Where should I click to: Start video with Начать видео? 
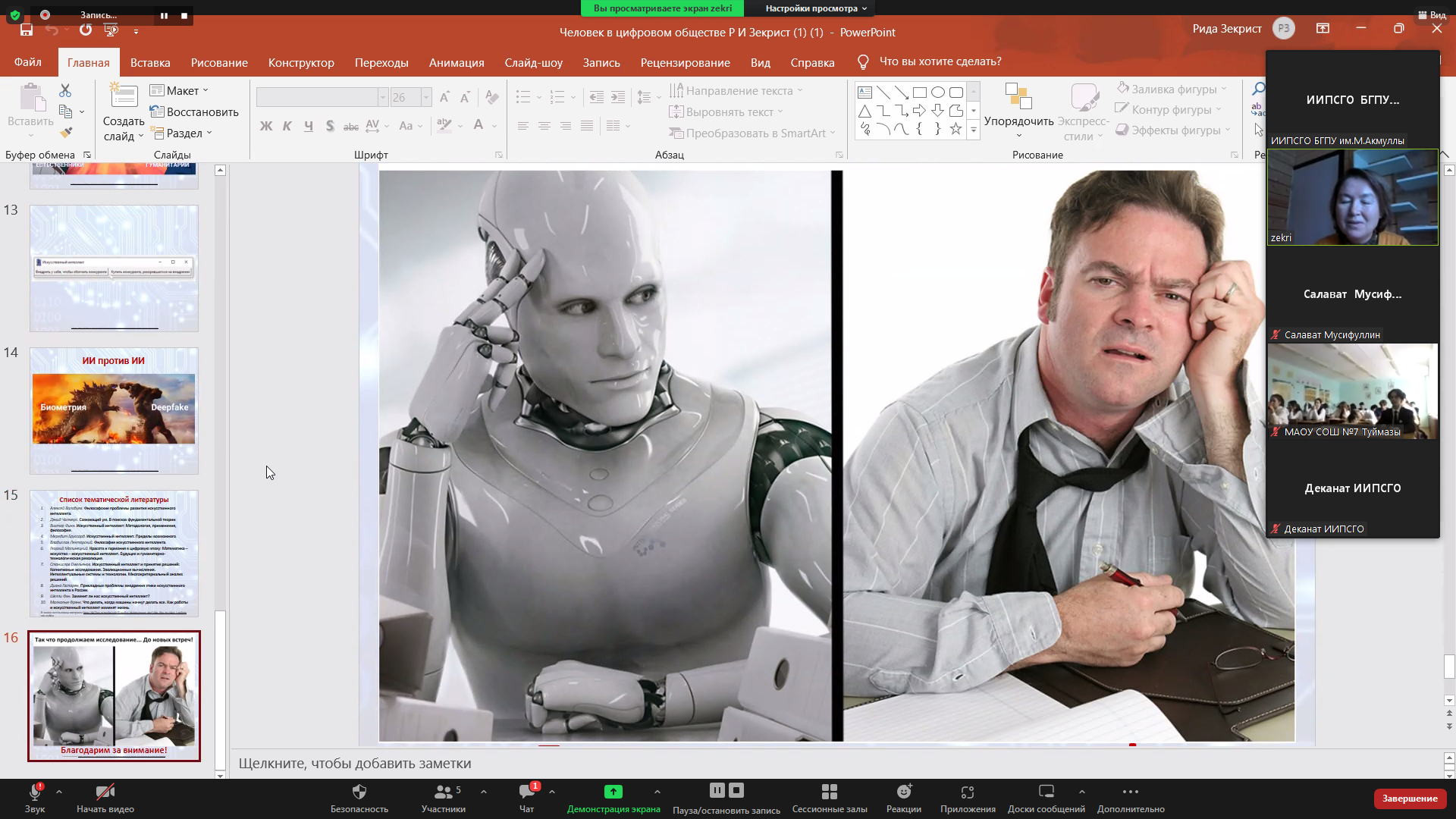tap(105, 794)
